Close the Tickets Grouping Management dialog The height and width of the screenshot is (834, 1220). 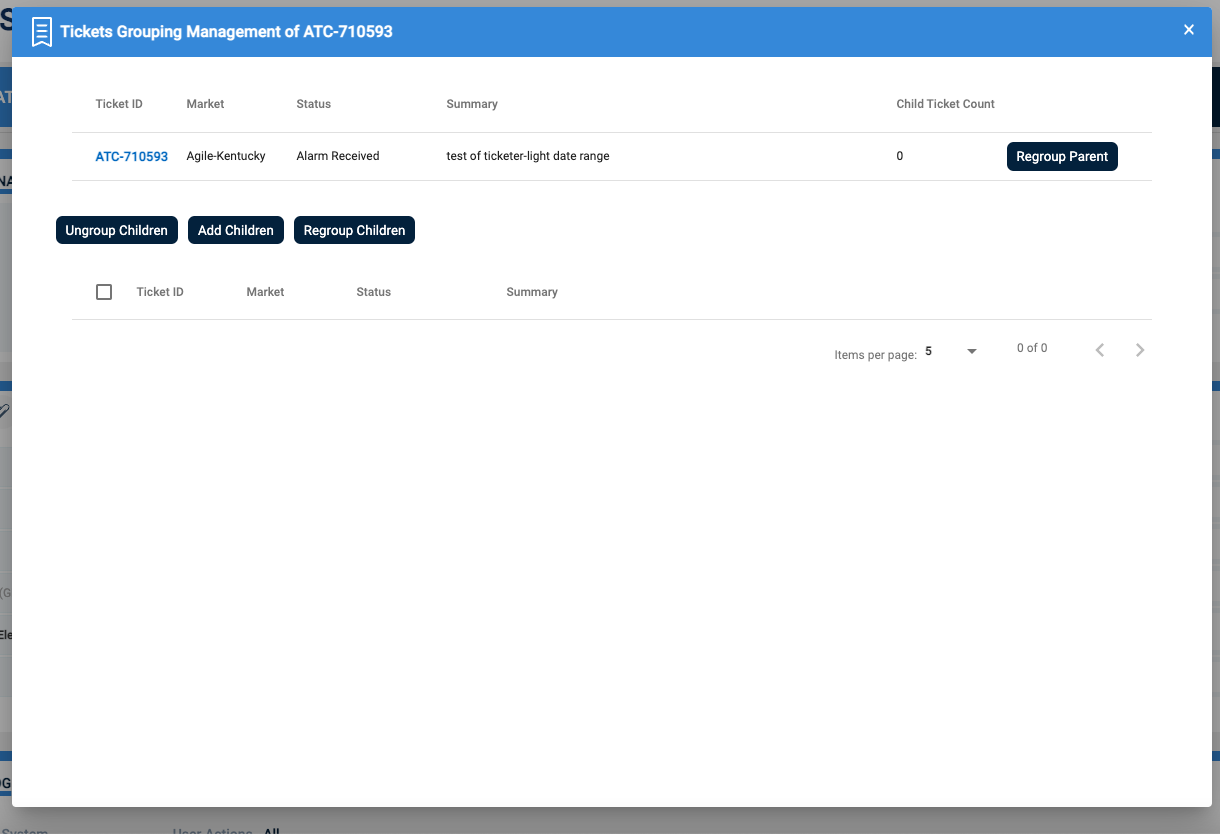pos(1189,30)
